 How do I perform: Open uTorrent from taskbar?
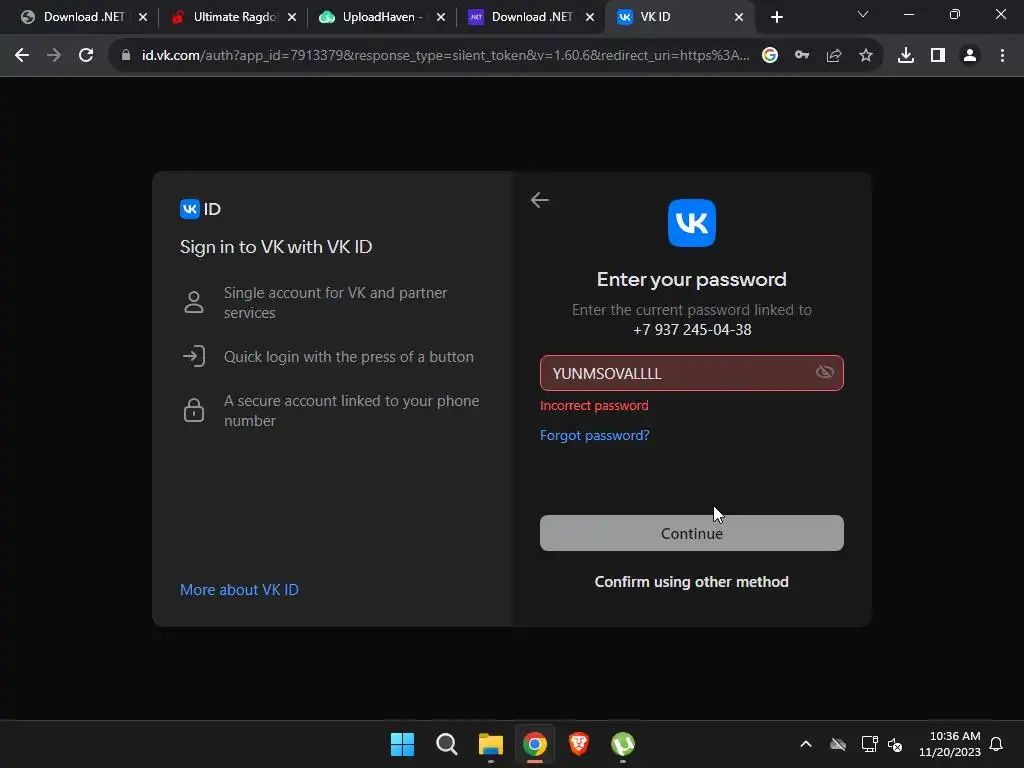tap(623, 744)
